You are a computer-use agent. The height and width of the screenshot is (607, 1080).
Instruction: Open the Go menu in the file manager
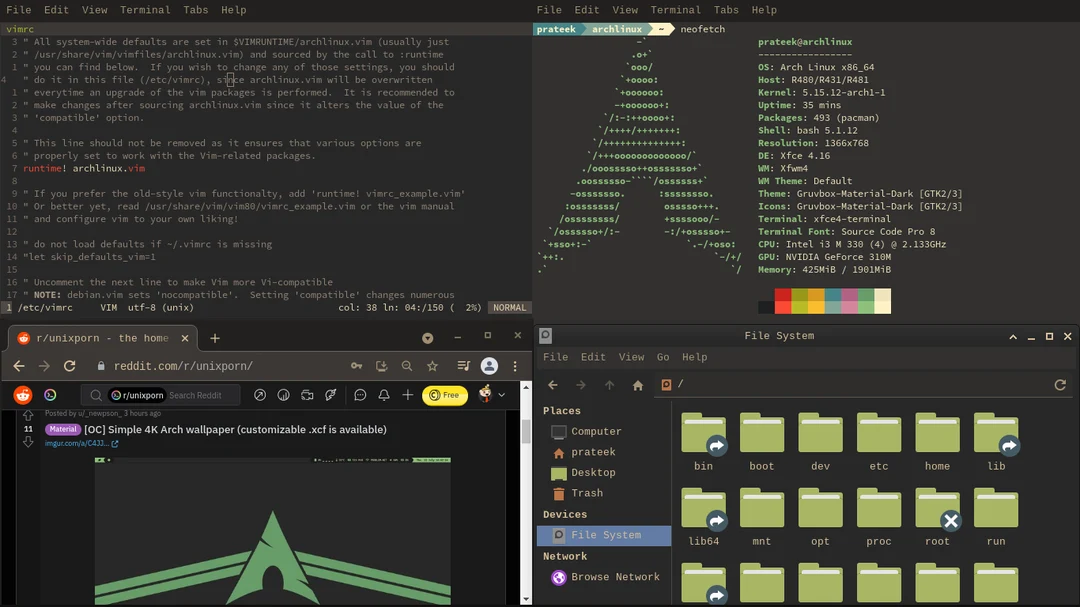(663, 357)
